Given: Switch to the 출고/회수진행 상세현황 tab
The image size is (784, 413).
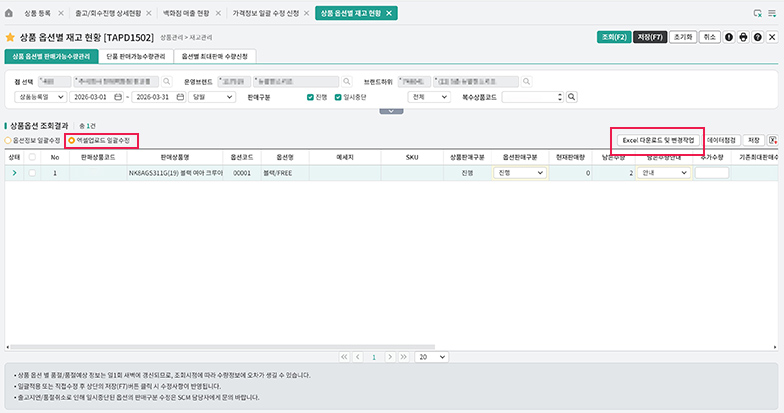Looking at the screenshot, I should pos(108,14).
